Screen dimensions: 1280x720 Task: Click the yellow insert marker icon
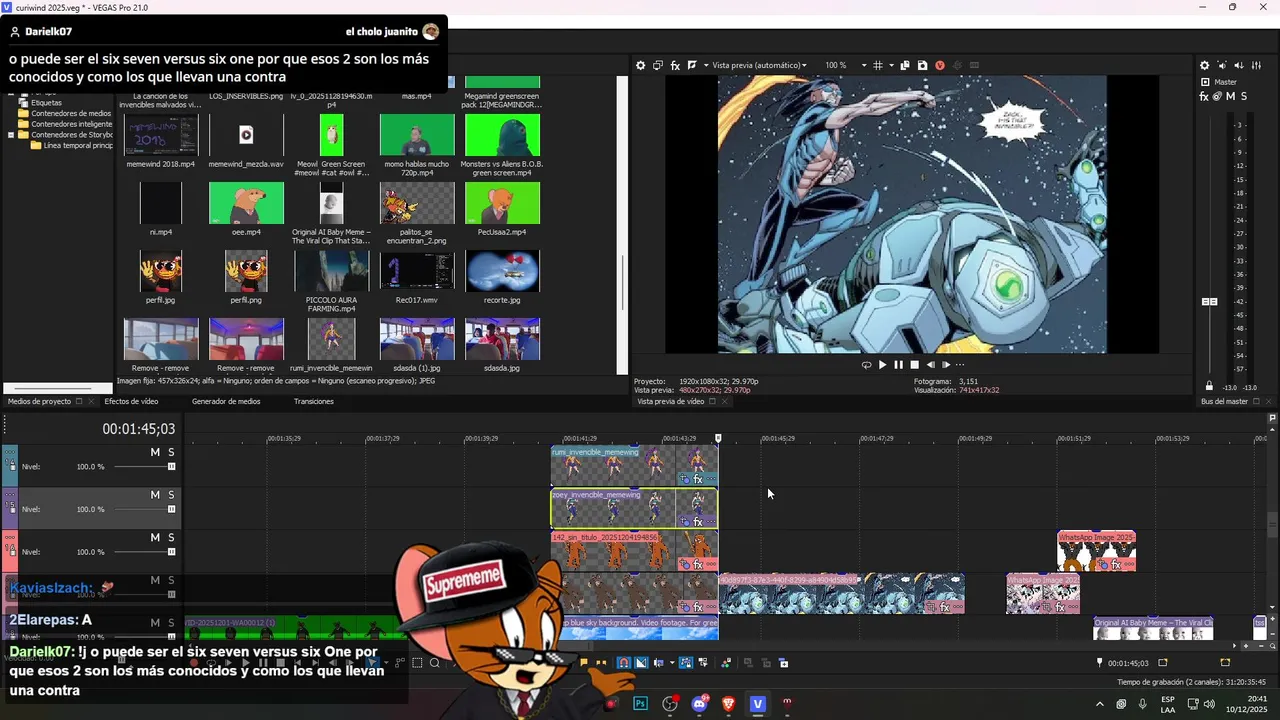tap(584, 662)
